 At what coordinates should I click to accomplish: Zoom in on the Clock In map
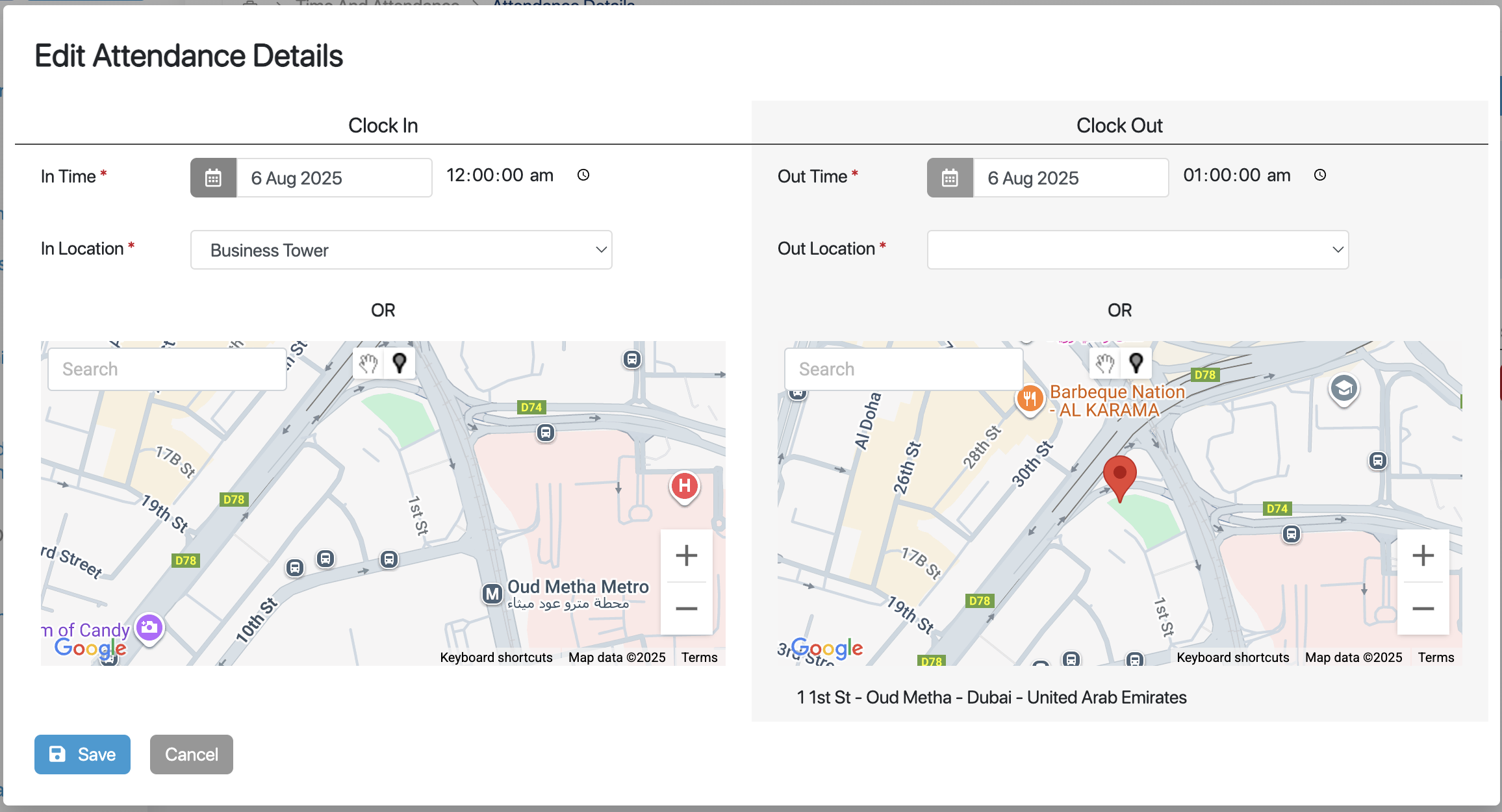[686, 555]
